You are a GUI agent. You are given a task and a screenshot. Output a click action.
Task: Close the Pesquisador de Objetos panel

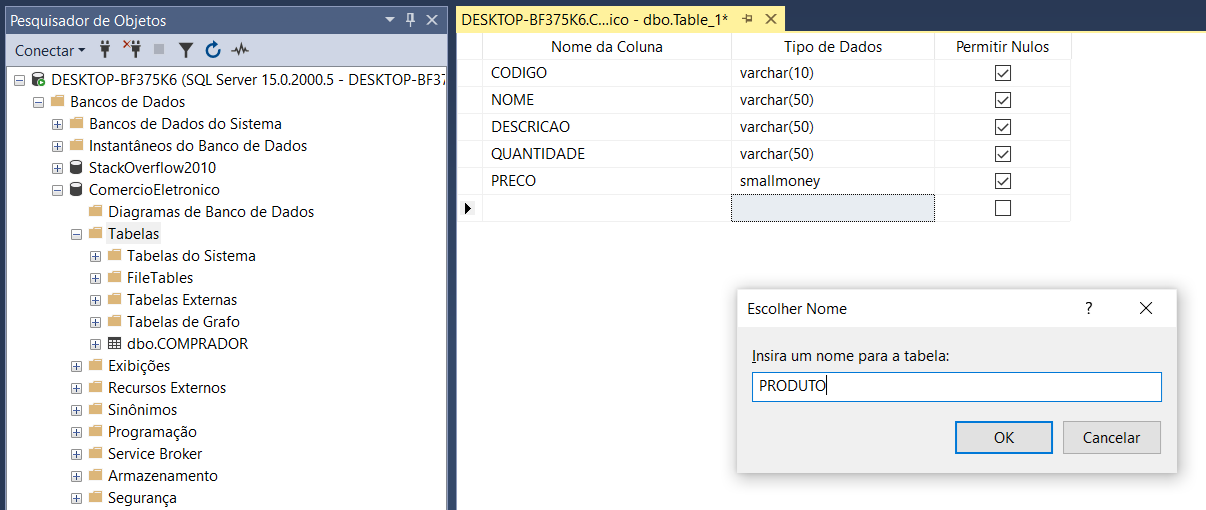point(432,20)
